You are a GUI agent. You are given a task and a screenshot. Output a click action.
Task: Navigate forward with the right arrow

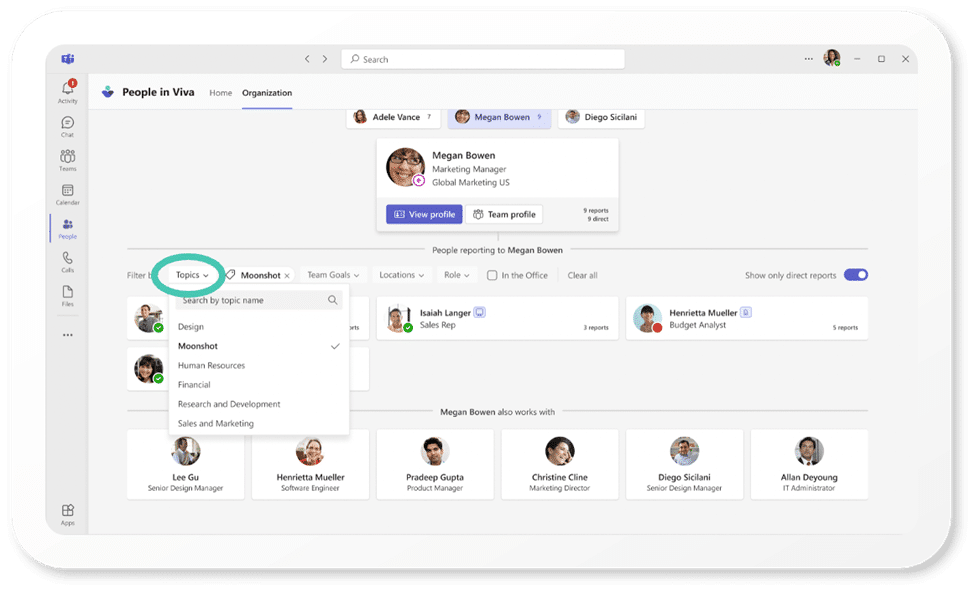point(325,59)
